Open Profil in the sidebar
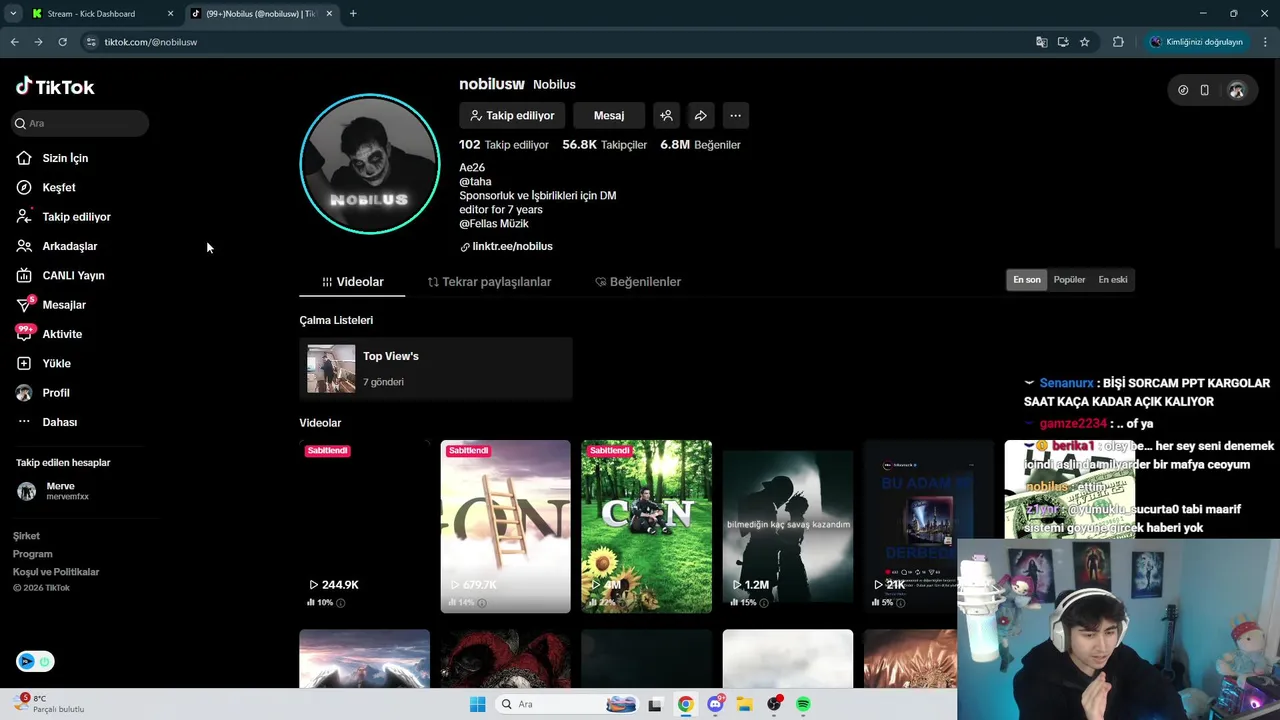Image resolution: width=1280 pixels, height=720 pixels. [43, 393]
